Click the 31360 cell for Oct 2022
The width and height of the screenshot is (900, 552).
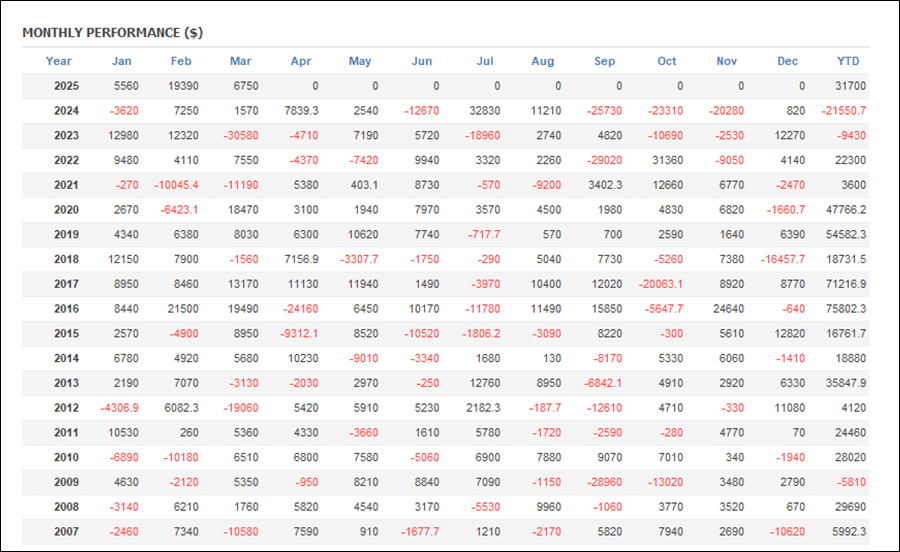[668, 160]
